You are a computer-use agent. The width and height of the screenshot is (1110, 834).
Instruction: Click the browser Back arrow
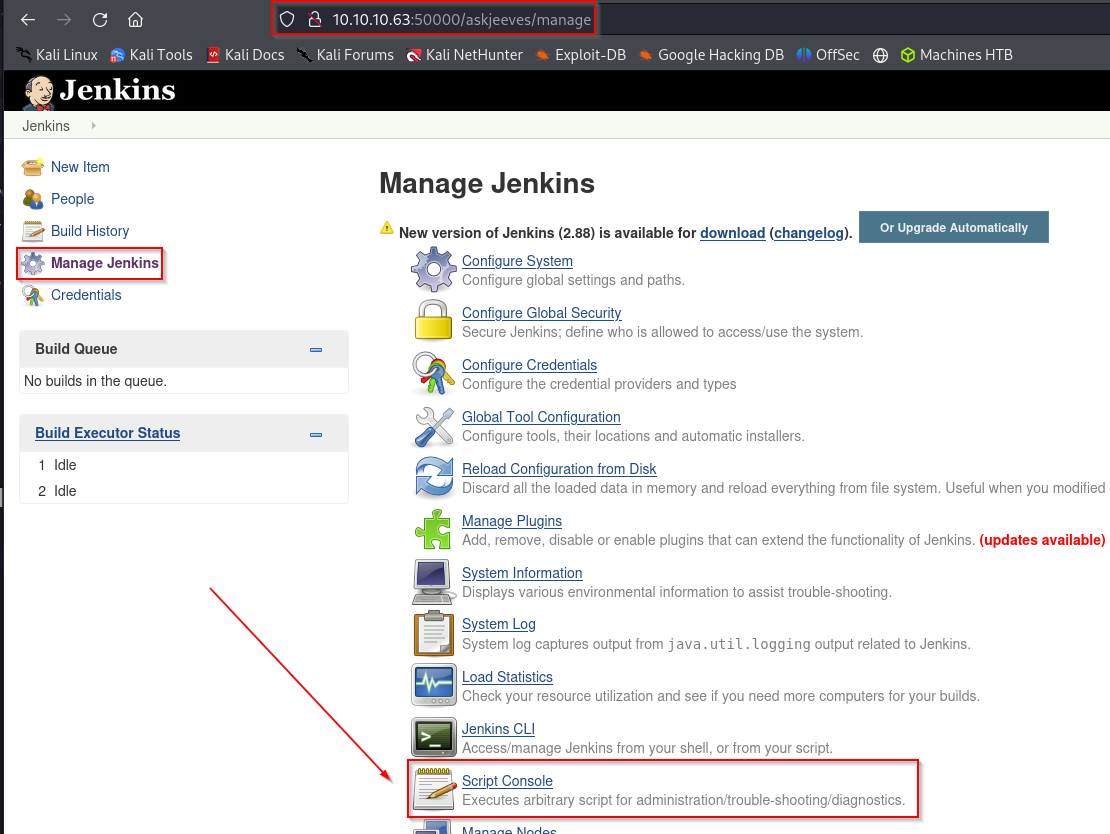pyautogui.click(x=28, y=20)
